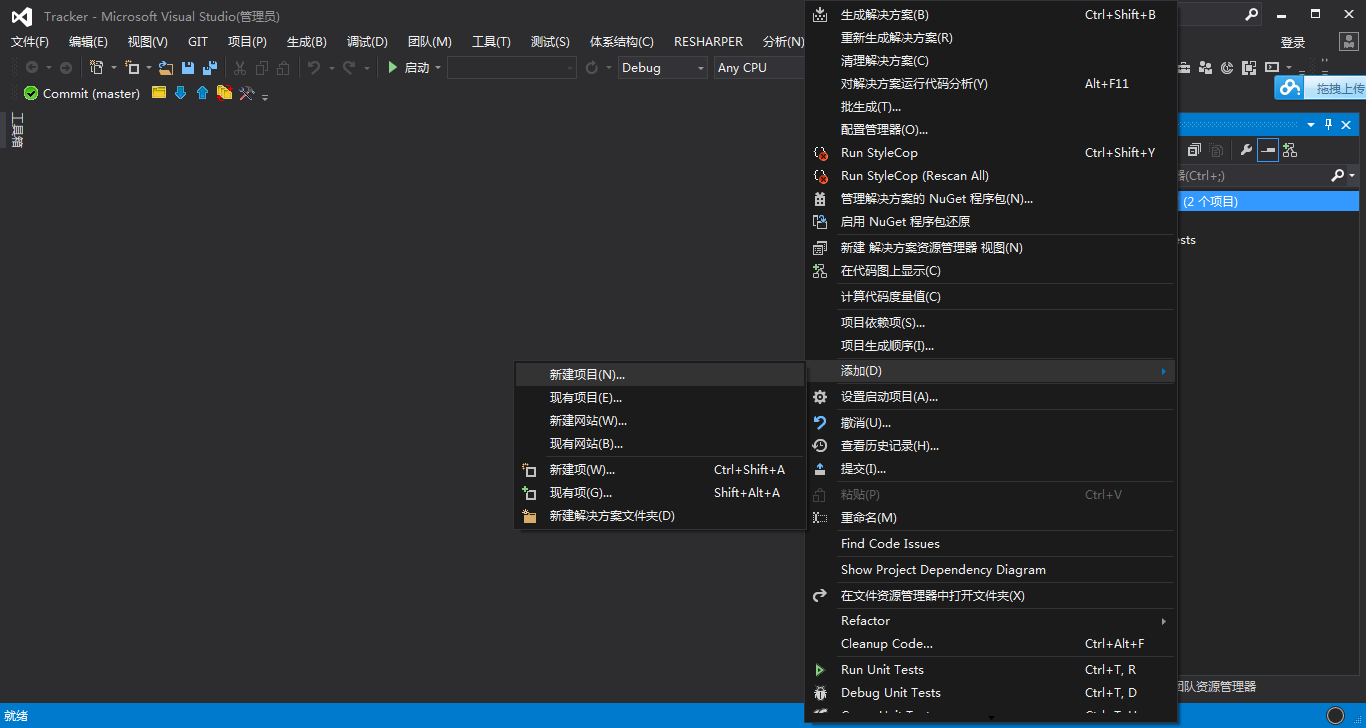Choose 启用 NuGet 程序包还原 entry
The width and height of the screenshot is (1366, 728).
click(990, 221)
